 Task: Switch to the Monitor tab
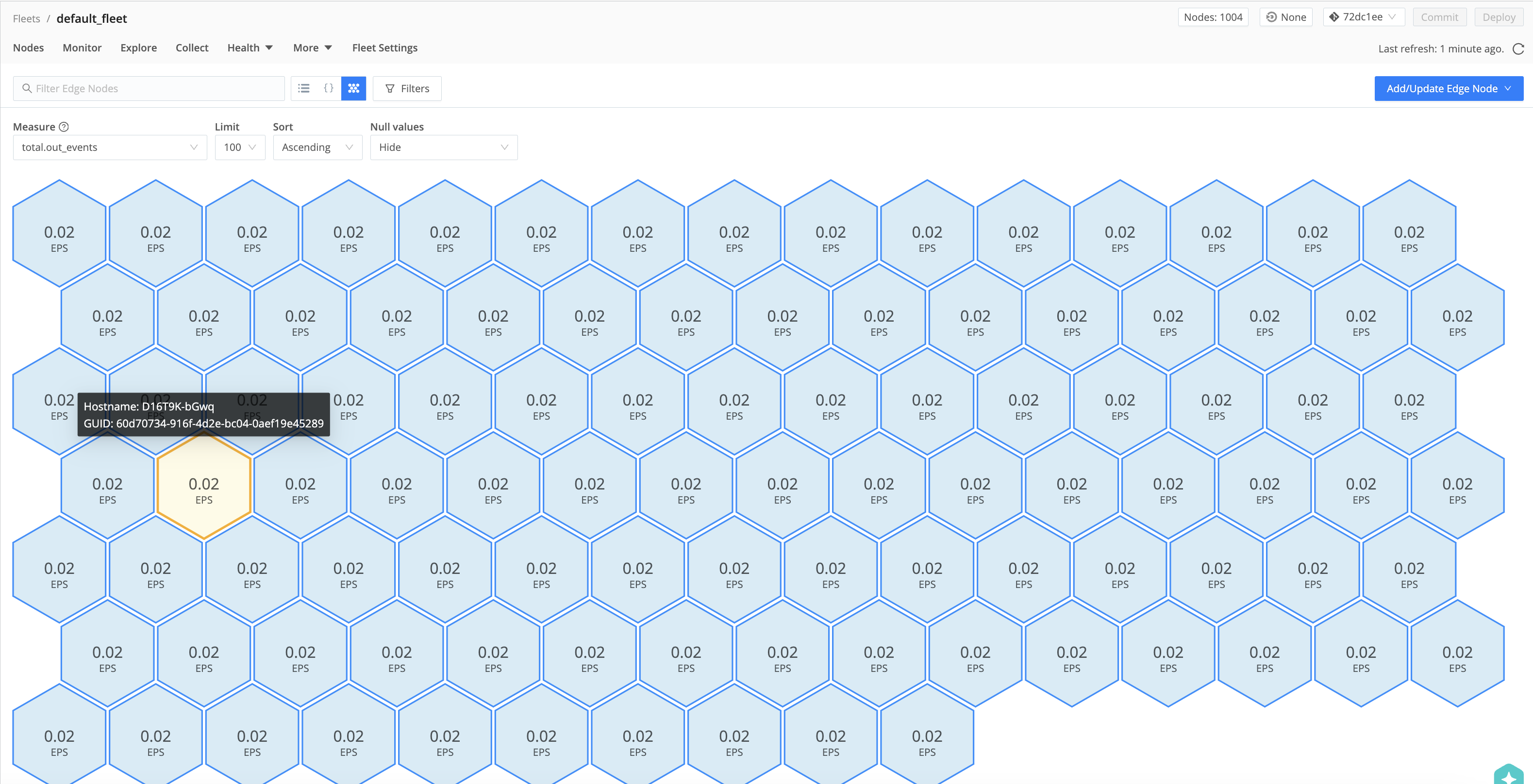click(82, 48)
